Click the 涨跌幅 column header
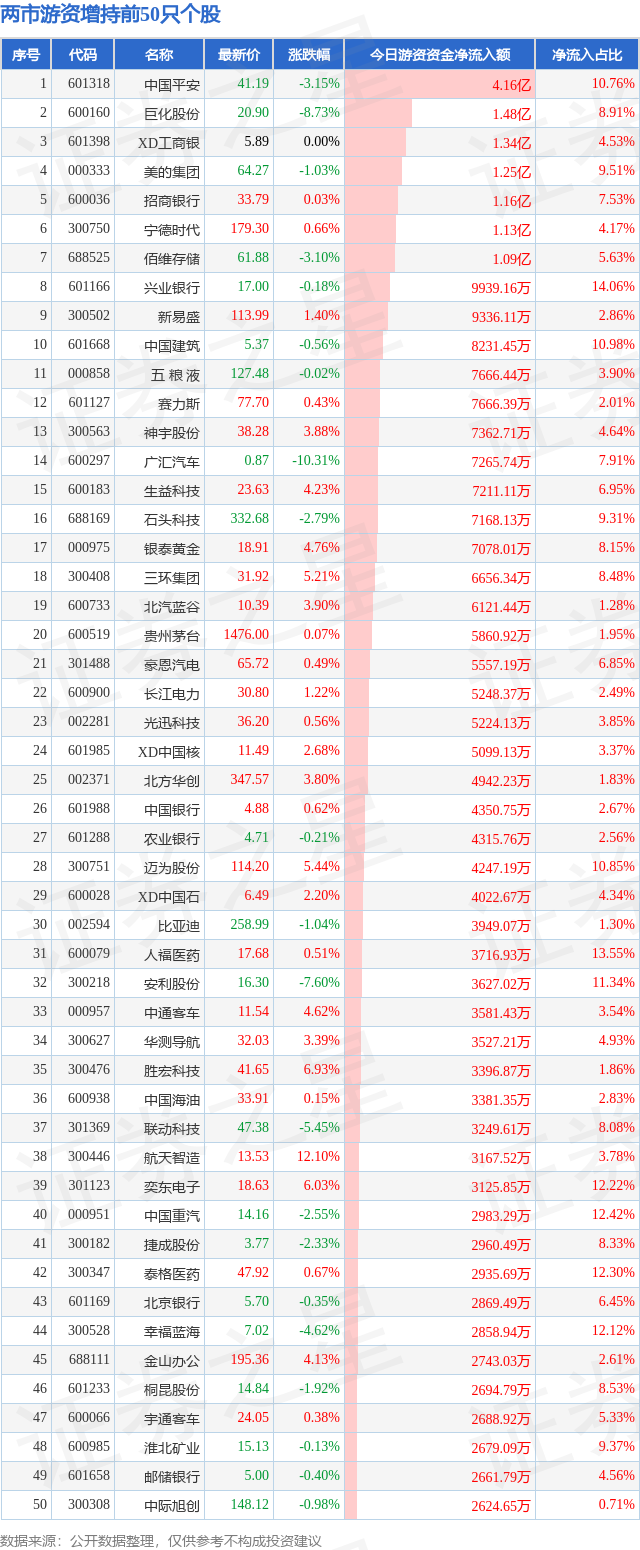640x1550 pixels. [308, 55]
